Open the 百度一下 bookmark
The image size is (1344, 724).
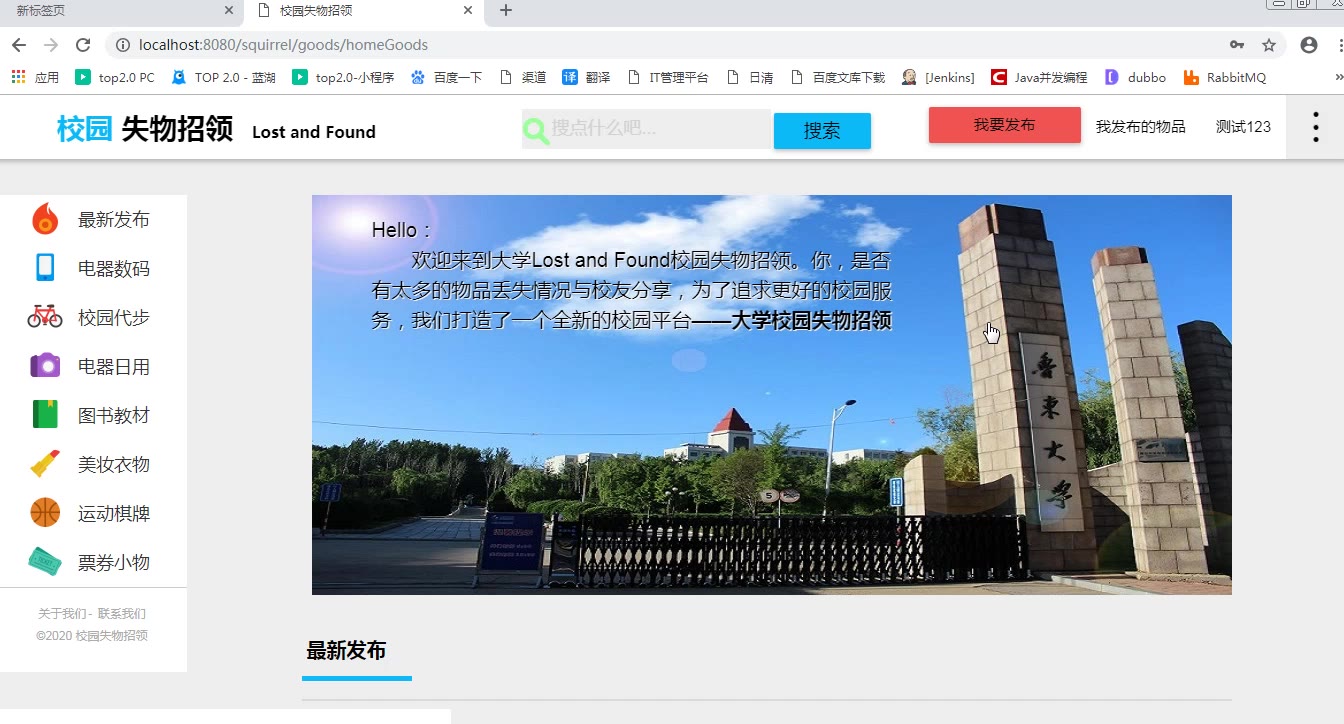446,77
